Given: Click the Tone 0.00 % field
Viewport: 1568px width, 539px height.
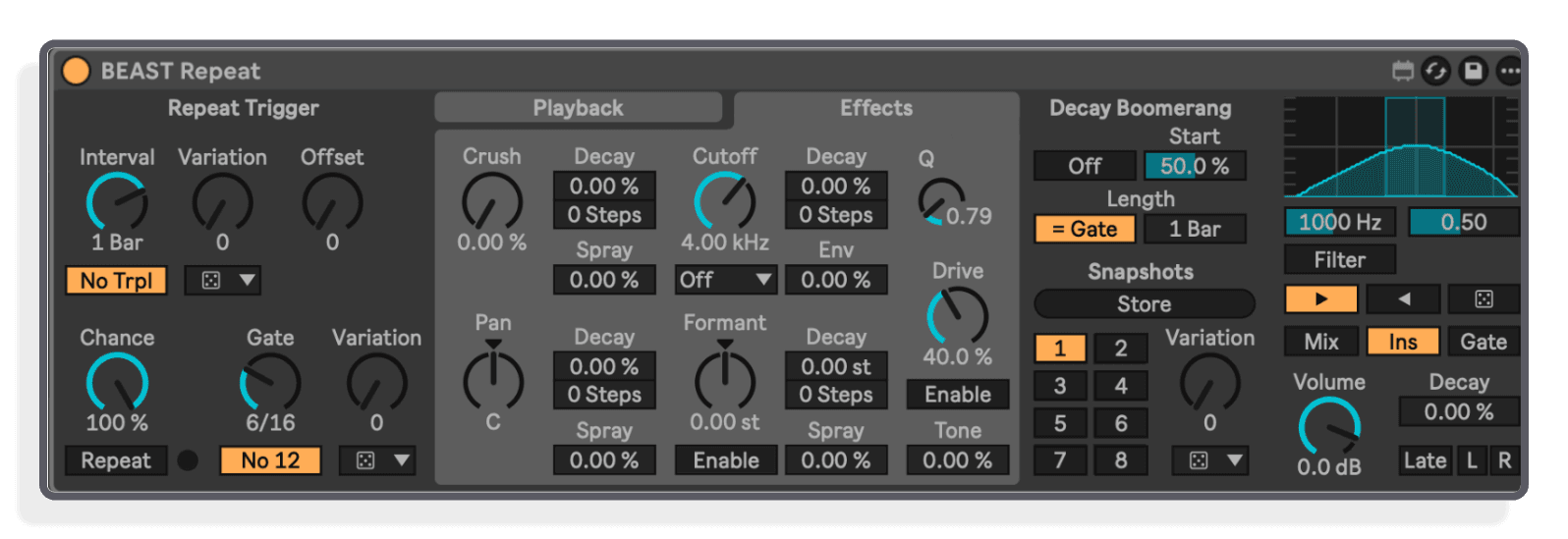Looking at the screenshot, I should 958,460.
